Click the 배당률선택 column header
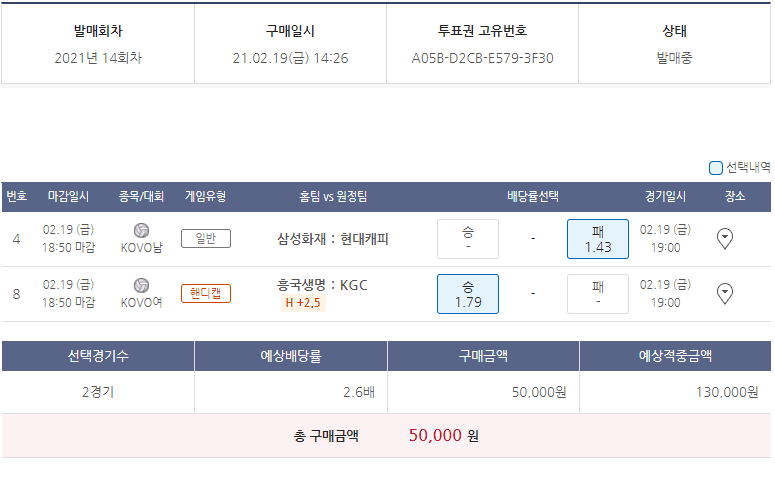This screenshot has width=775, height=491. [533, 196]
